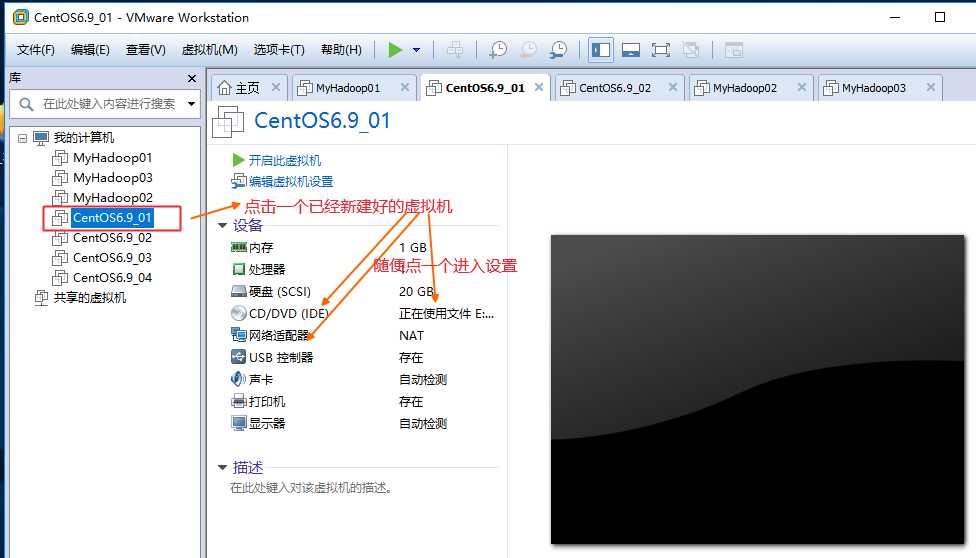Open the power options dropdown arrow
This screenshot has width=976, height=558.
point(416,50)
